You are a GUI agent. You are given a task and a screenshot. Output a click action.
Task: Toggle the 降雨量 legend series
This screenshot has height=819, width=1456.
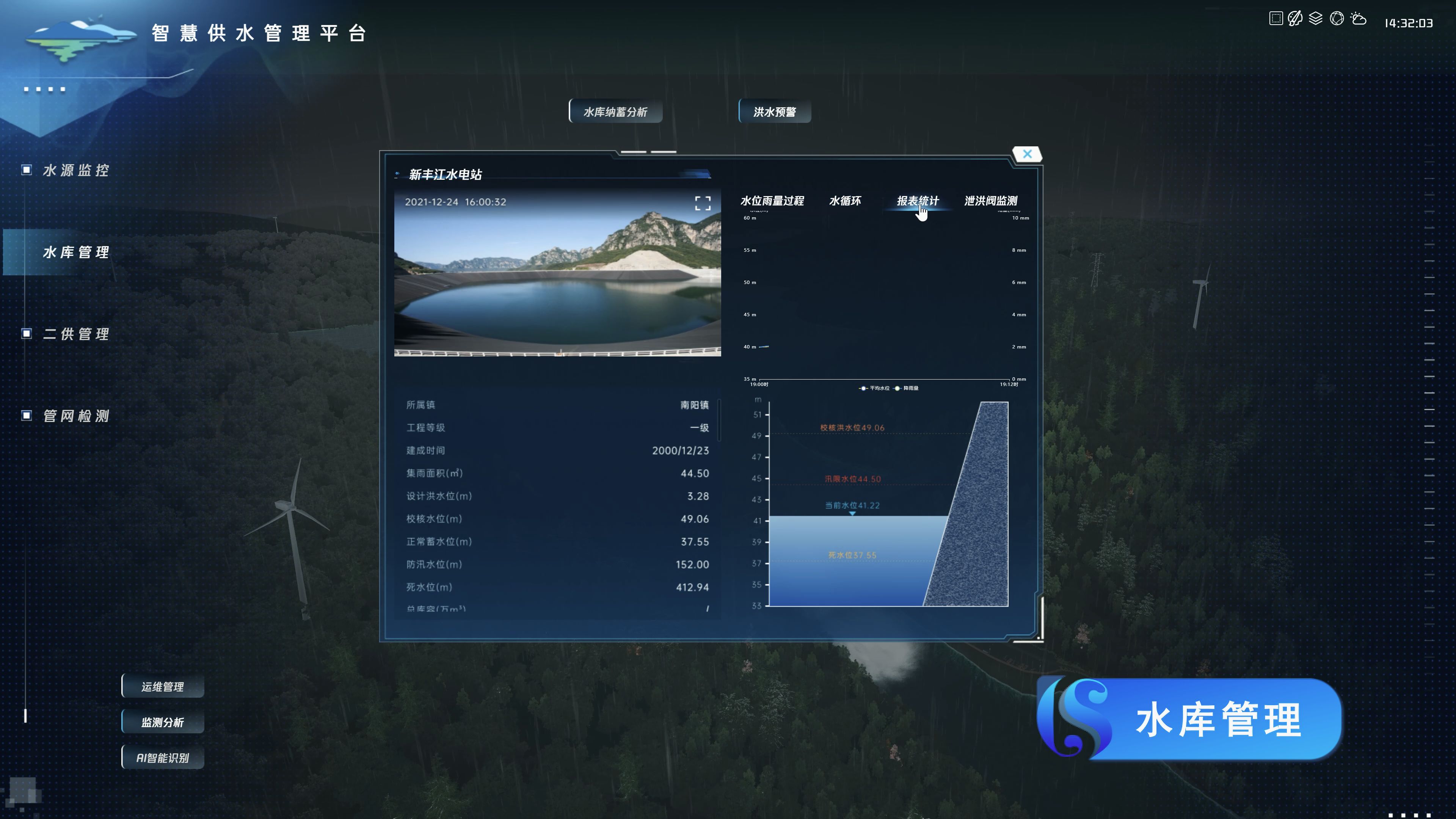[906, 388]
